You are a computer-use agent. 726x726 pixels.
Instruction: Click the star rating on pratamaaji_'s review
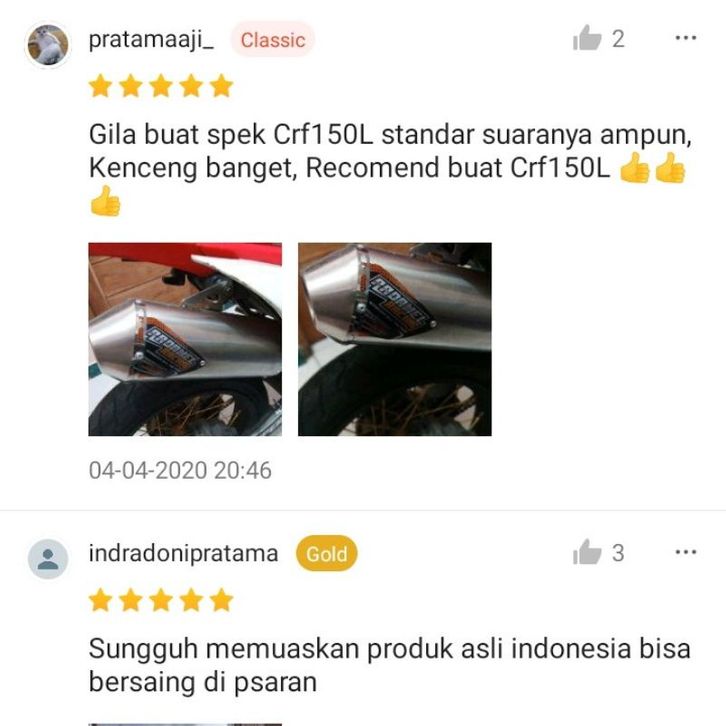(x=161, y=86)
